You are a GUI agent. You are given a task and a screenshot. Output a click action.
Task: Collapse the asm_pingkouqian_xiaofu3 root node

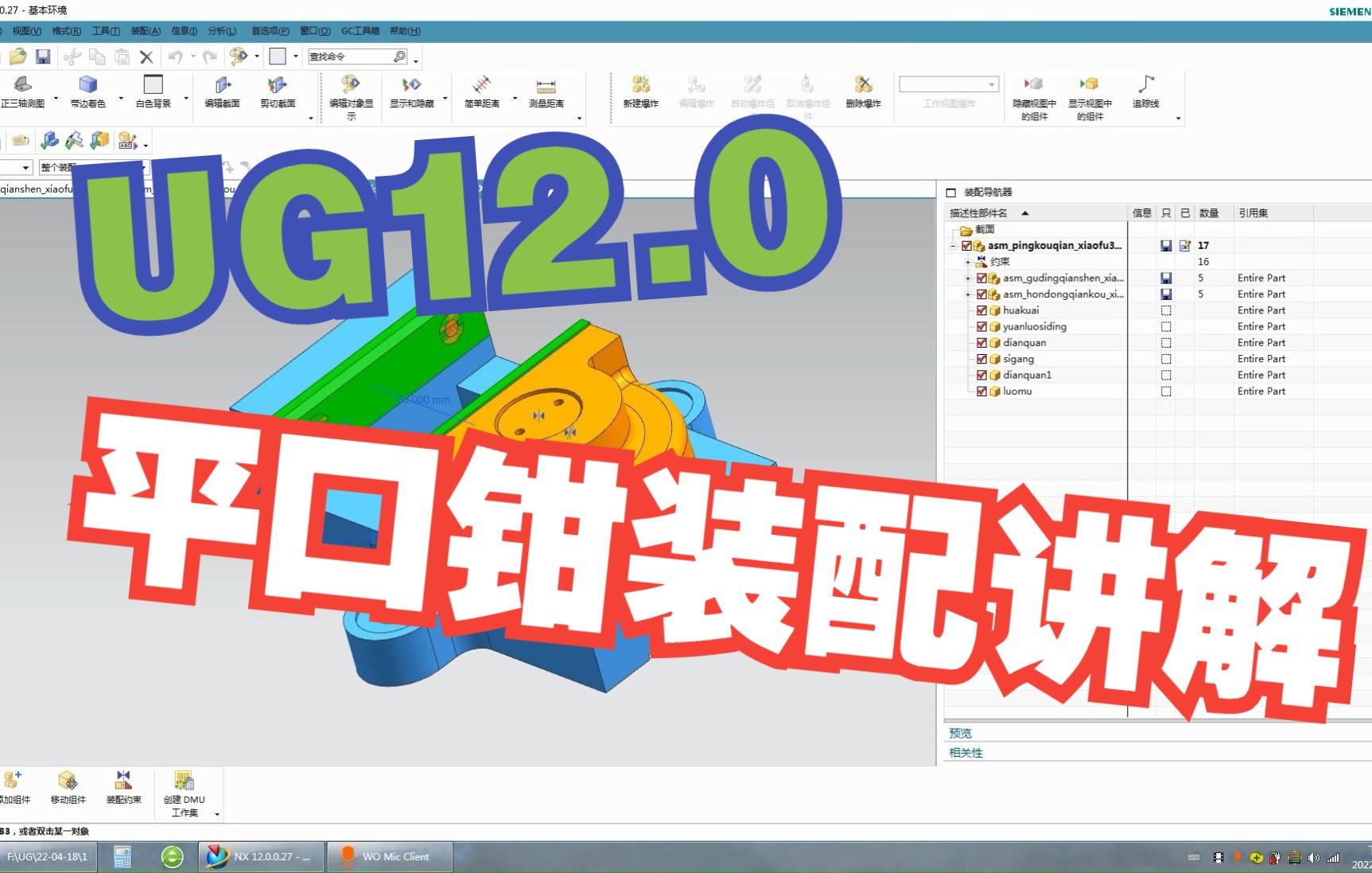(953, 246)
